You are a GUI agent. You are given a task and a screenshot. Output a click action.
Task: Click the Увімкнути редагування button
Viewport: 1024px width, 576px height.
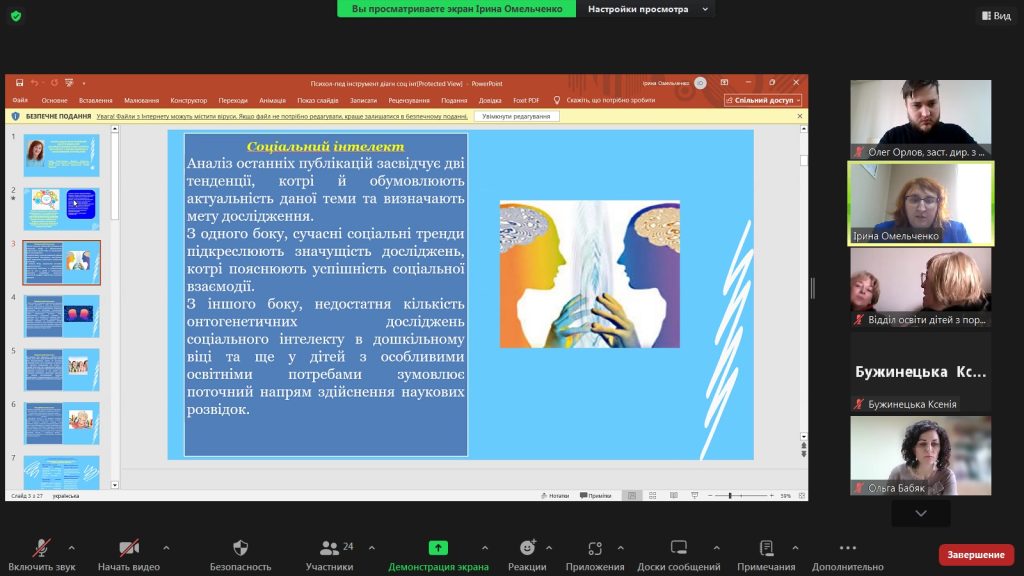[x=516, y=116]
